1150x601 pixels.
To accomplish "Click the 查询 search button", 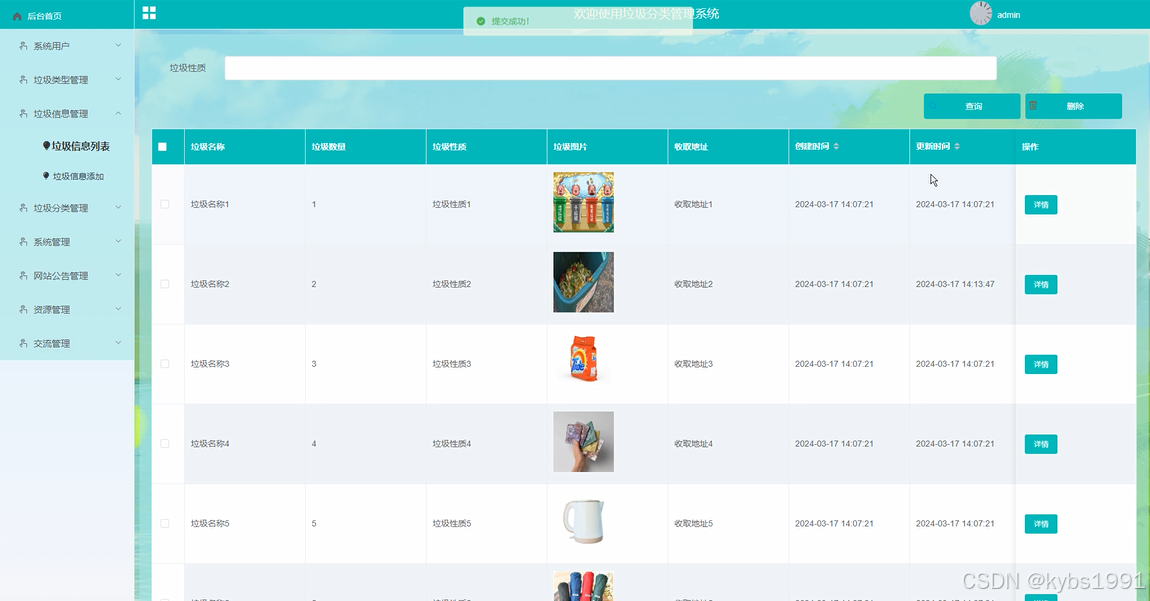I will (x=972, y=106).
